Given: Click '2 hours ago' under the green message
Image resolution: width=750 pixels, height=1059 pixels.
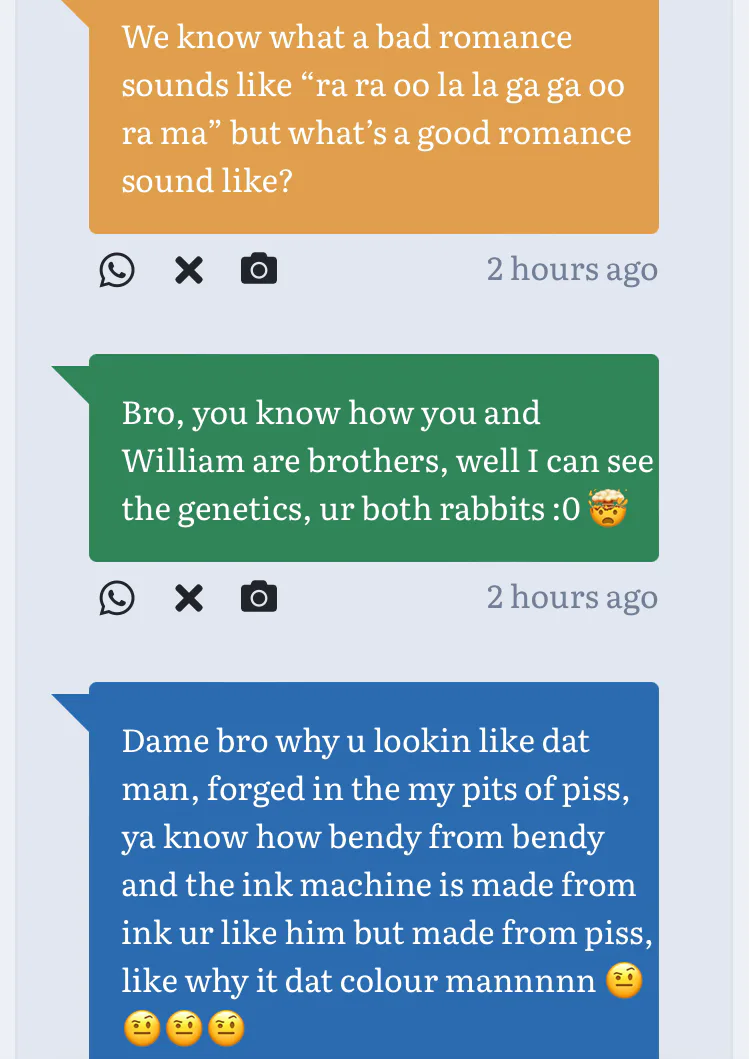Looking at the screenshot, I should pyautogui.click(x=572, y=598).
